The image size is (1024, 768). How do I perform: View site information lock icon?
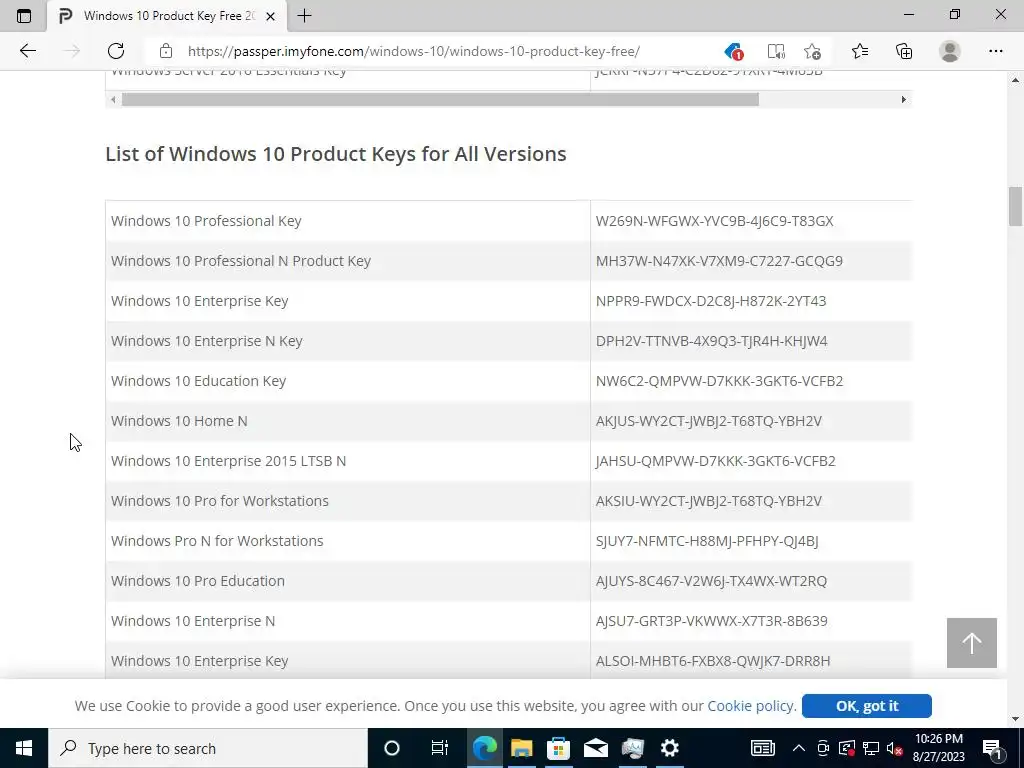(x=166, y=51)
